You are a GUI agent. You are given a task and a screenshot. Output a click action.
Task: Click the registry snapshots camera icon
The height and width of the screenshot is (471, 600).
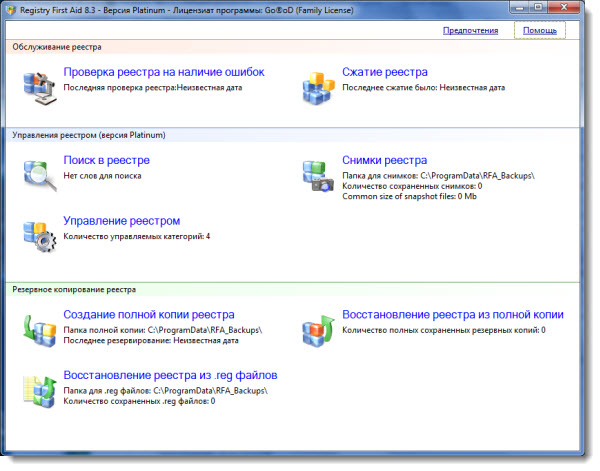pos(319,174)
